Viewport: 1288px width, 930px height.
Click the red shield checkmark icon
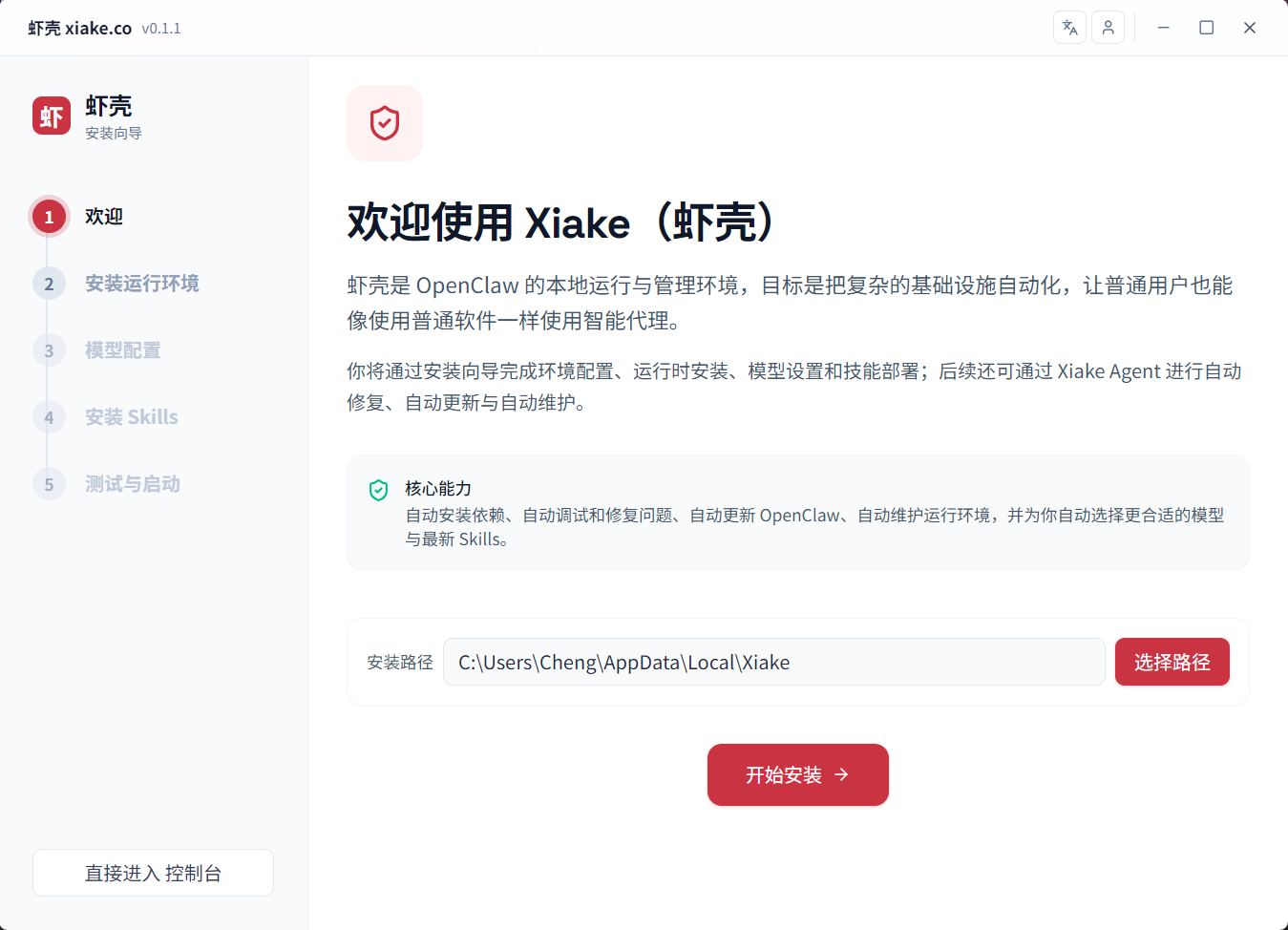coord(385,123)
